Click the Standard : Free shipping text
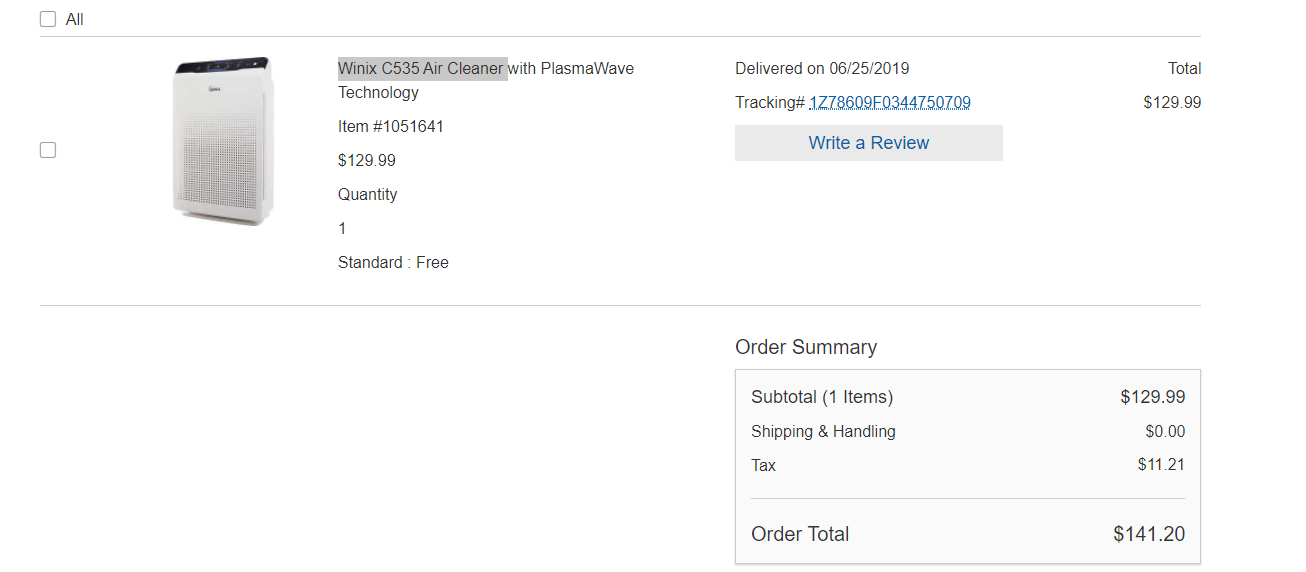 pos(393,263)
